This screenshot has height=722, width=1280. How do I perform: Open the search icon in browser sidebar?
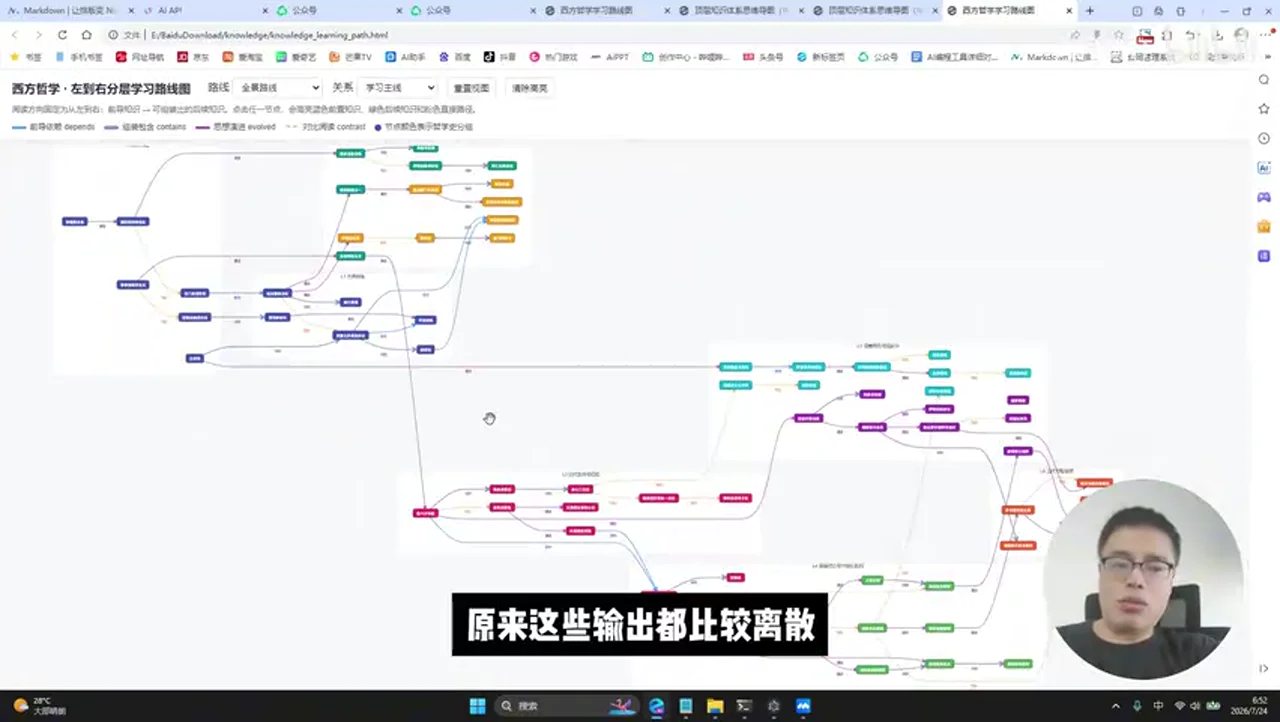[1264, 80]
